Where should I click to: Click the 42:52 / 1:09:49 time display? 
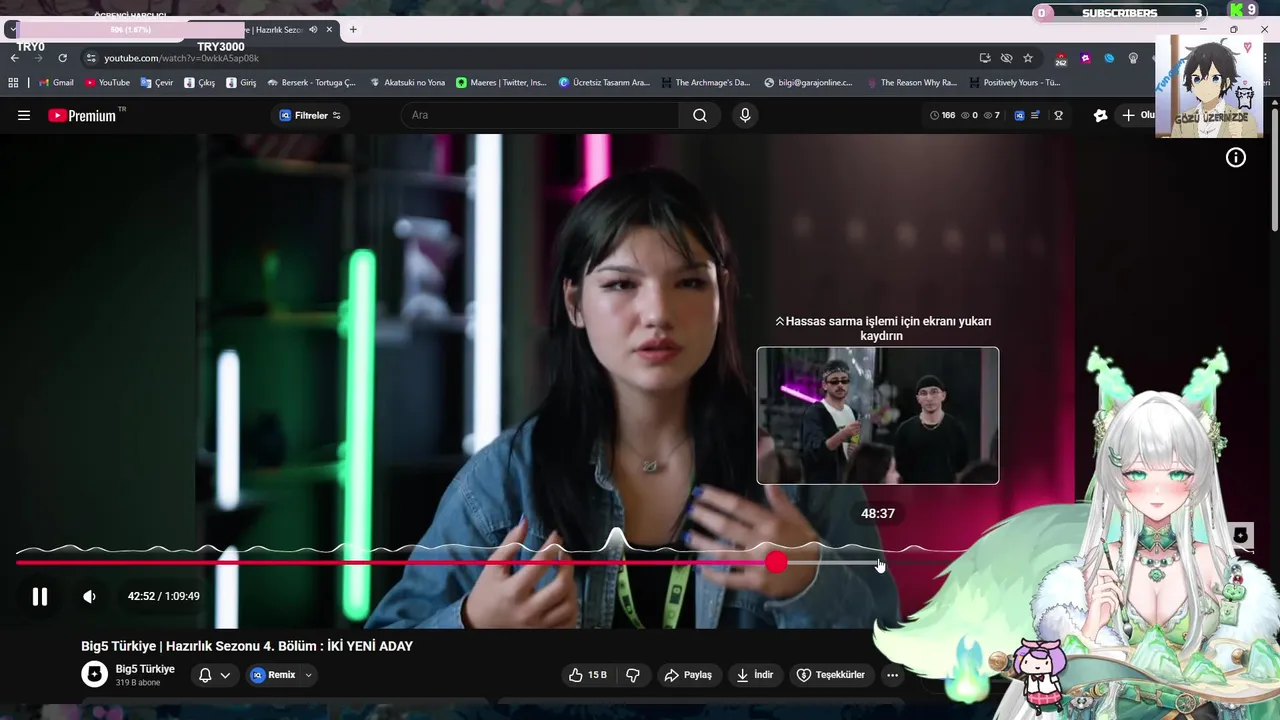click(x=163, y=596)
